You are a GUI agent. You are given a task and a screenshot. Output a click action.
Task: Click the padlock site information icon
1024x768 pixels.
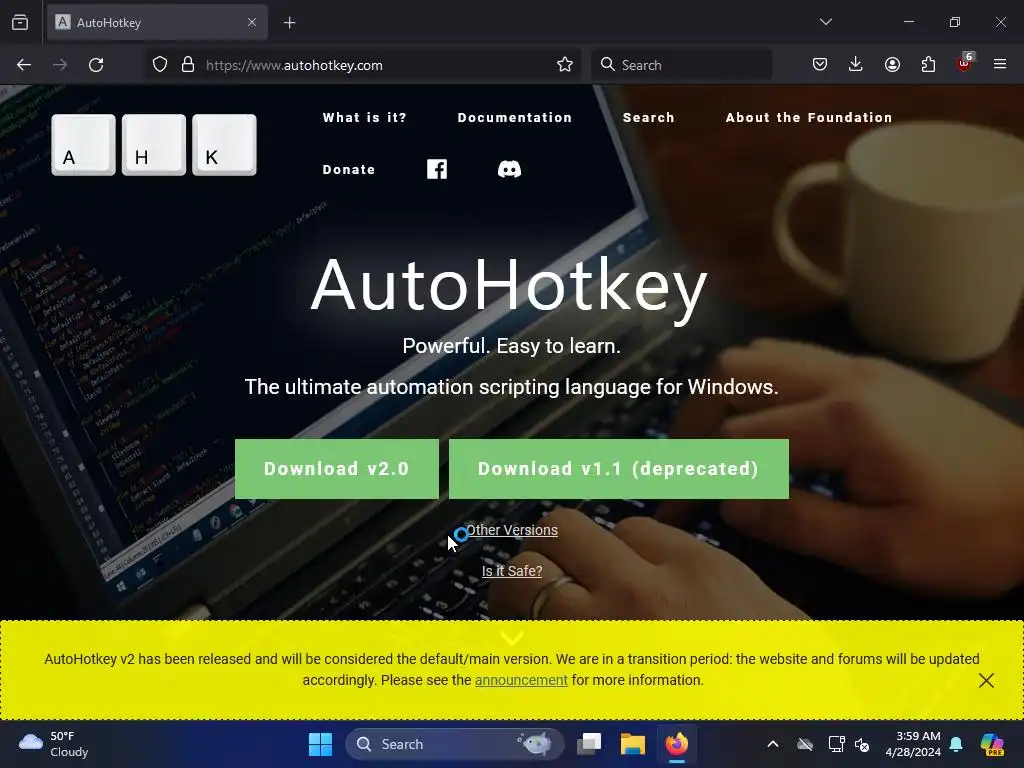pyautogui.click(x=188, y=65)
